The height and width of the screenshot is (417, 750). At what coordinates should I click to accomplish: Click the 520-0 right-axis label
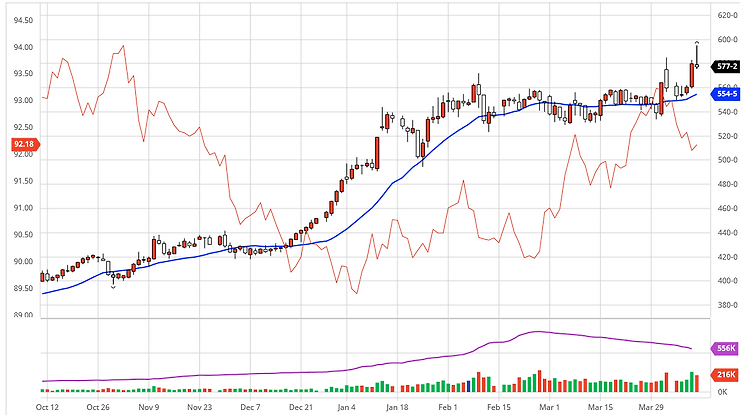pyautogui.click(x=728, y=136)
